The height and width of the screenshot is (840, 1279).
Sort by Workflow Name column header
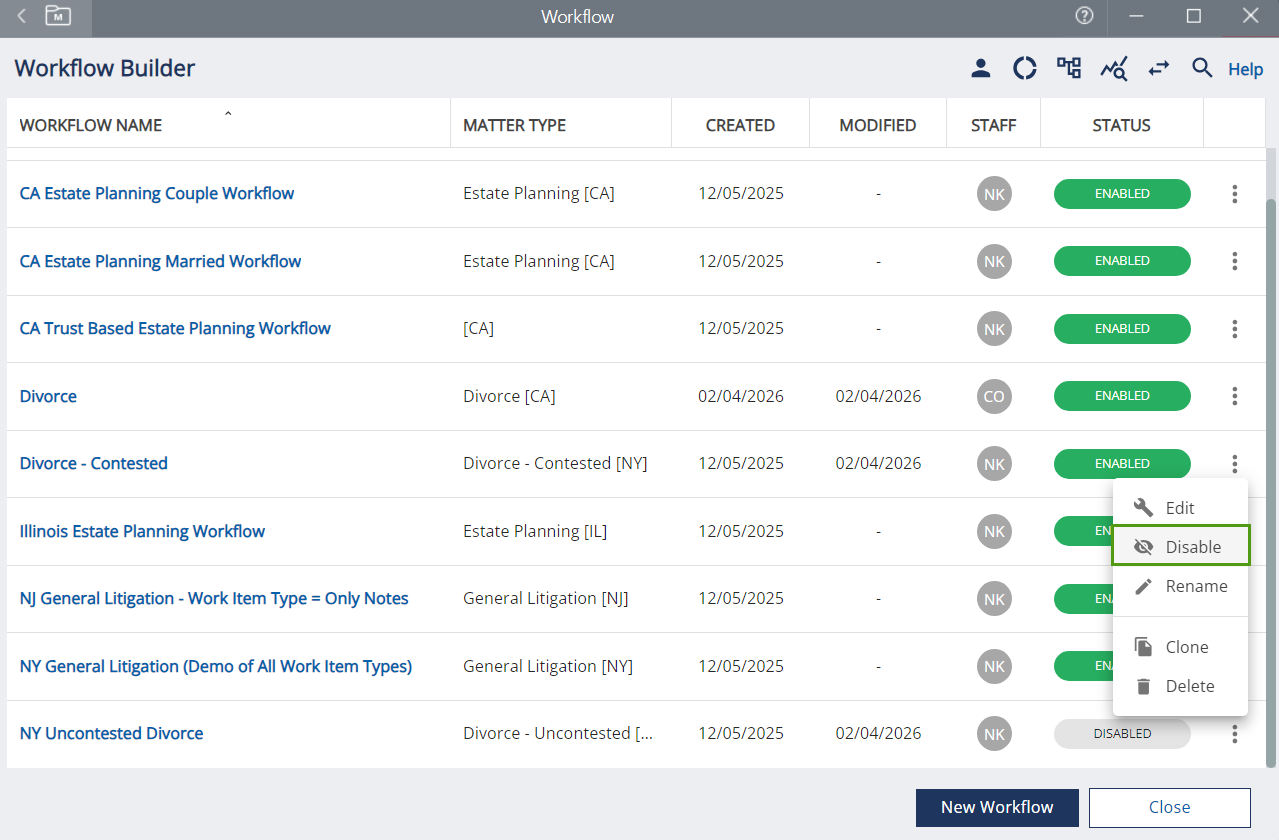(x=91, y=125)
